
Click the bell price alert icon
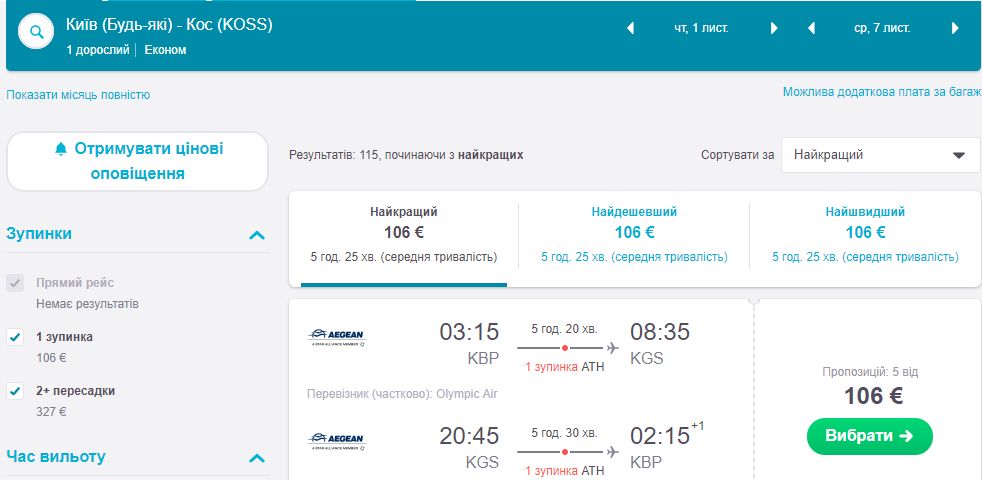(x=61, y=149)
